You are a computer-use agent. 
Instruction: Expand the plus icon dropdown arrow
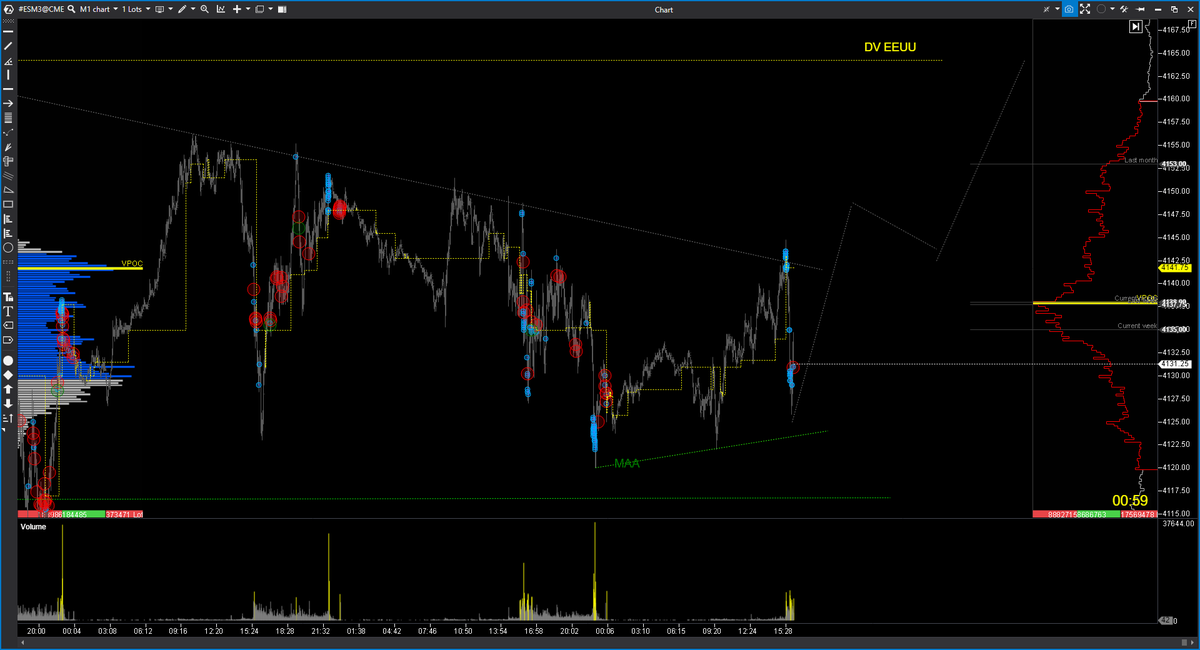(x=248, y=9)
